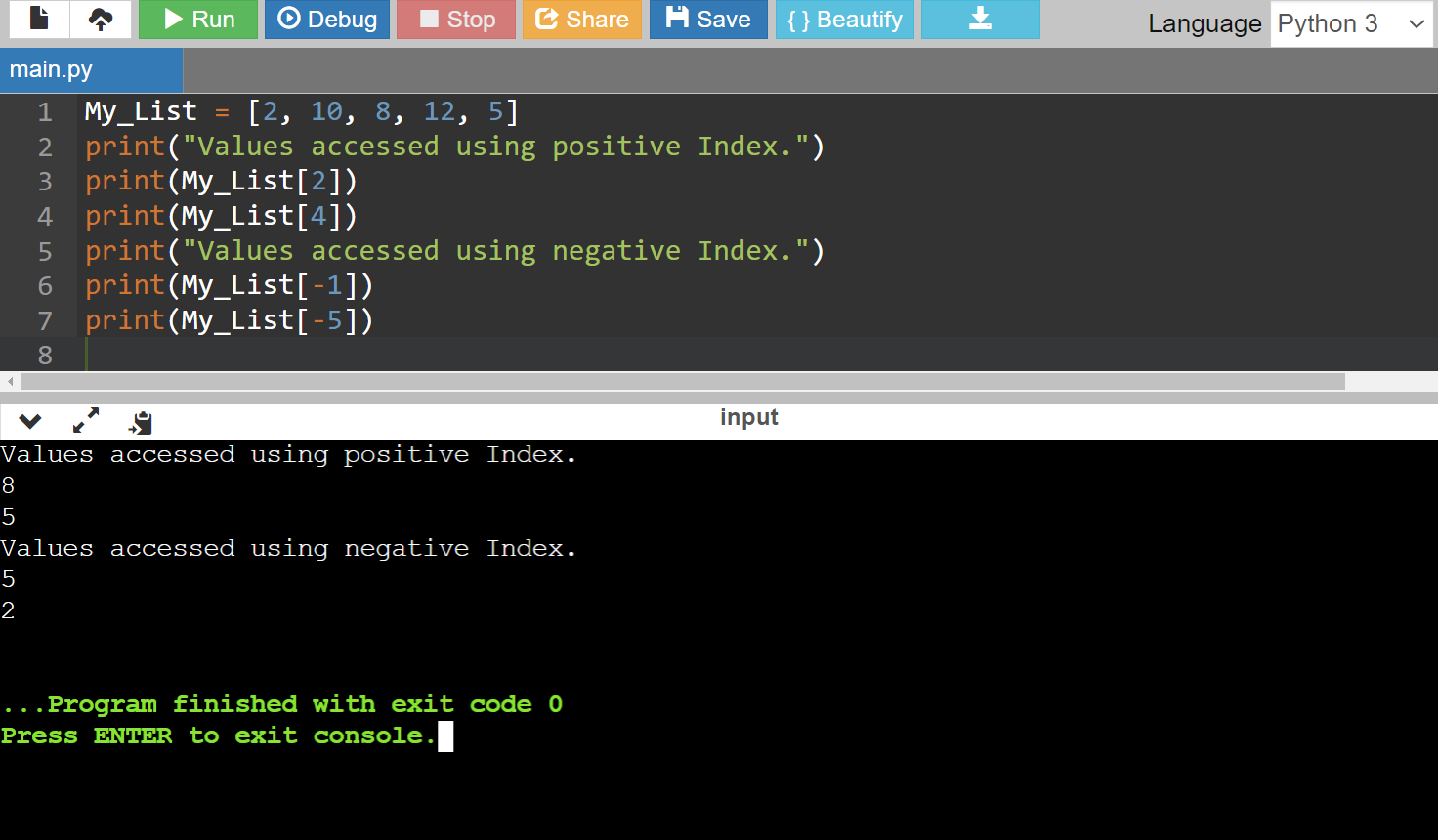Viewport: 1438px width, 840px height.
Task: Switch to the main.py tab
Action: pos(52,70)
